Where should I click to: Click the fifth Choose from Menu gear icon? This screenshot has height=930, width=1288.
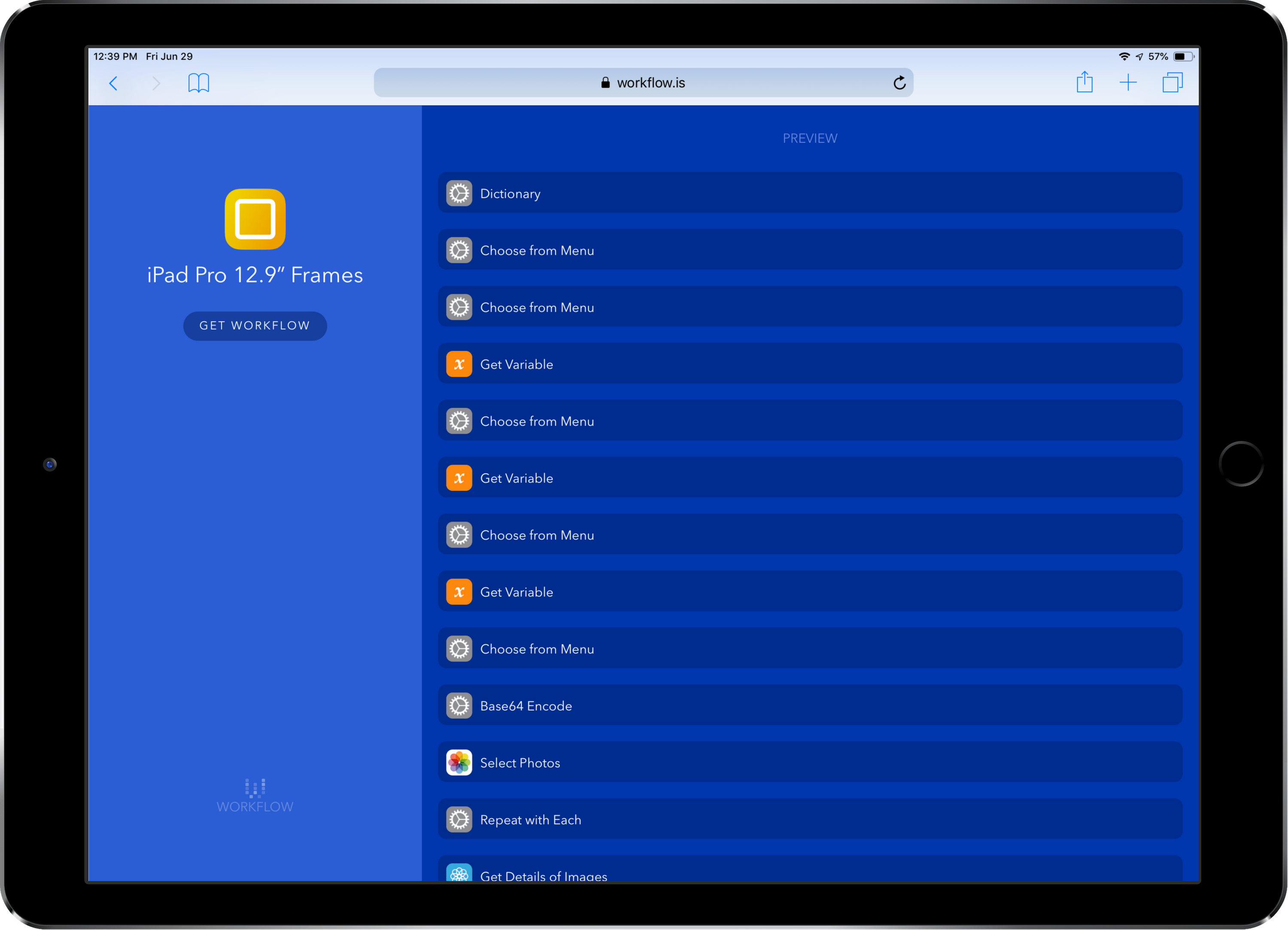click(x=459, y=648)
